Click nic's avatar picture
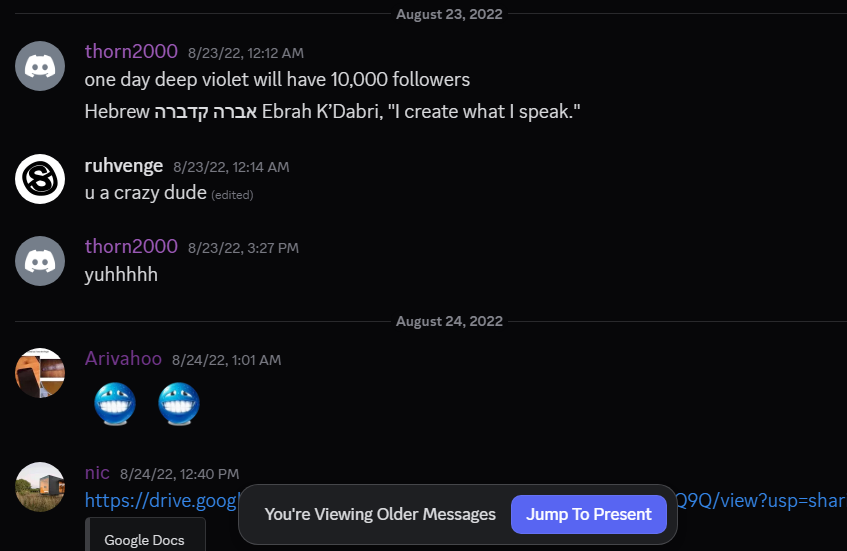The height and width of the screenshot is (551, 847). point(40,487)
